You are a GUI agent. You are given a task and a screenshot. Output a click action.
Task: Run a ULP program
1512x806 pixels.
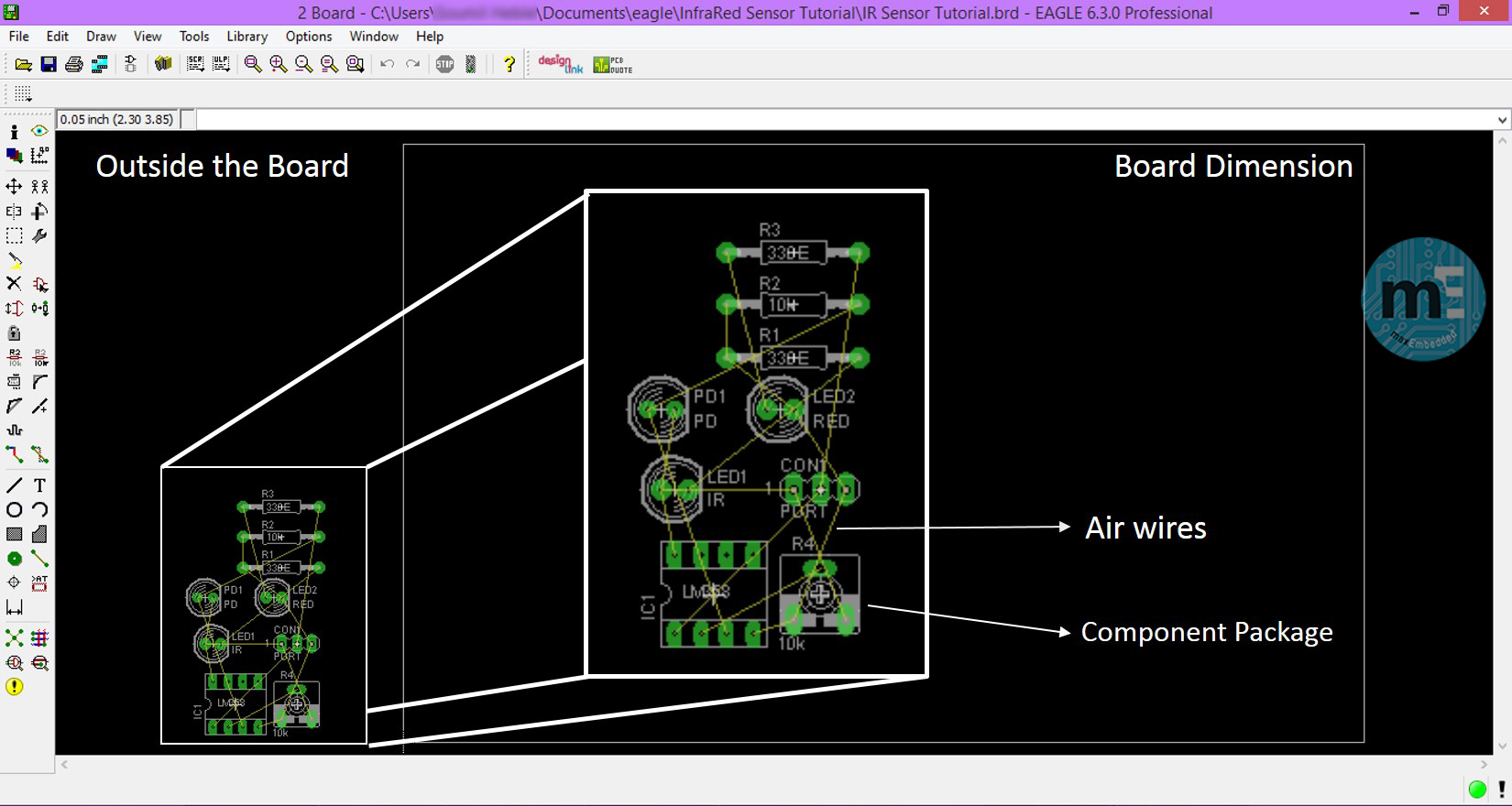pos(221,64)
